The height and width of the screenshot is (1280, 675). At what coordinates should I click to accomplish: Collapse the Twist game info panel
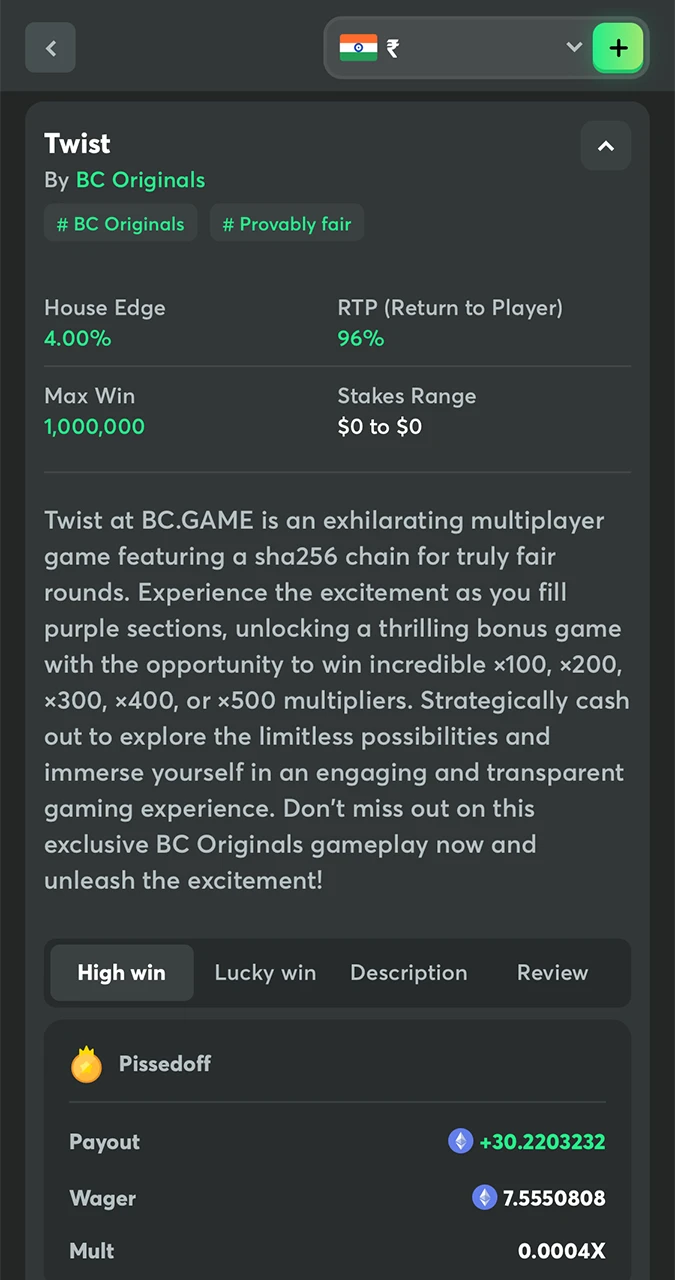coord(606,146)
